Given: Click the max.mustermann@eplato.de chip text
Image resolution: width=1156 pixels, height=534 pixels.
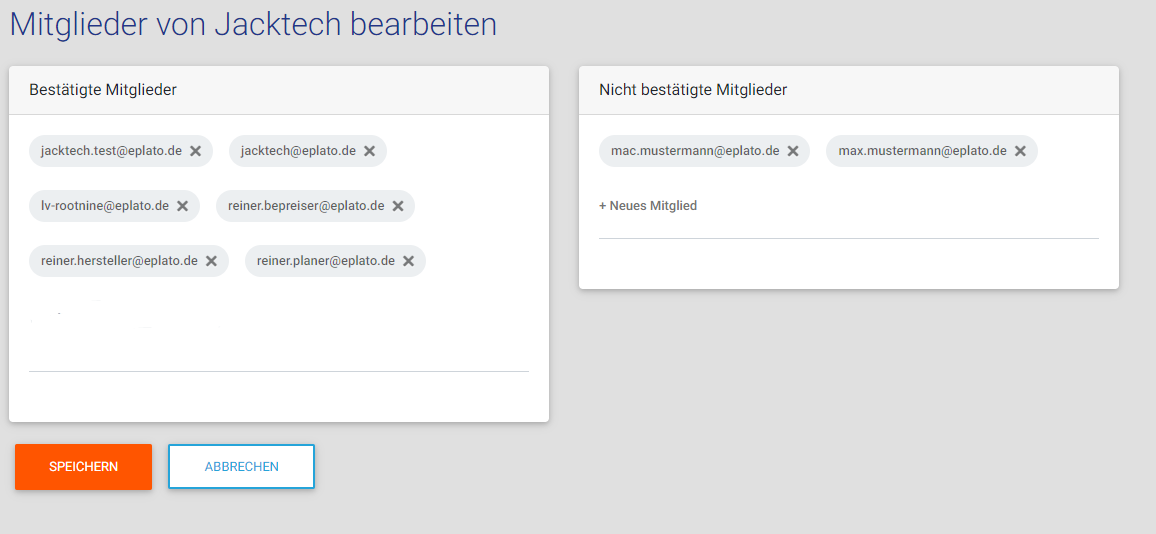Looking at the screenshot, I should (x=922, y=151).
